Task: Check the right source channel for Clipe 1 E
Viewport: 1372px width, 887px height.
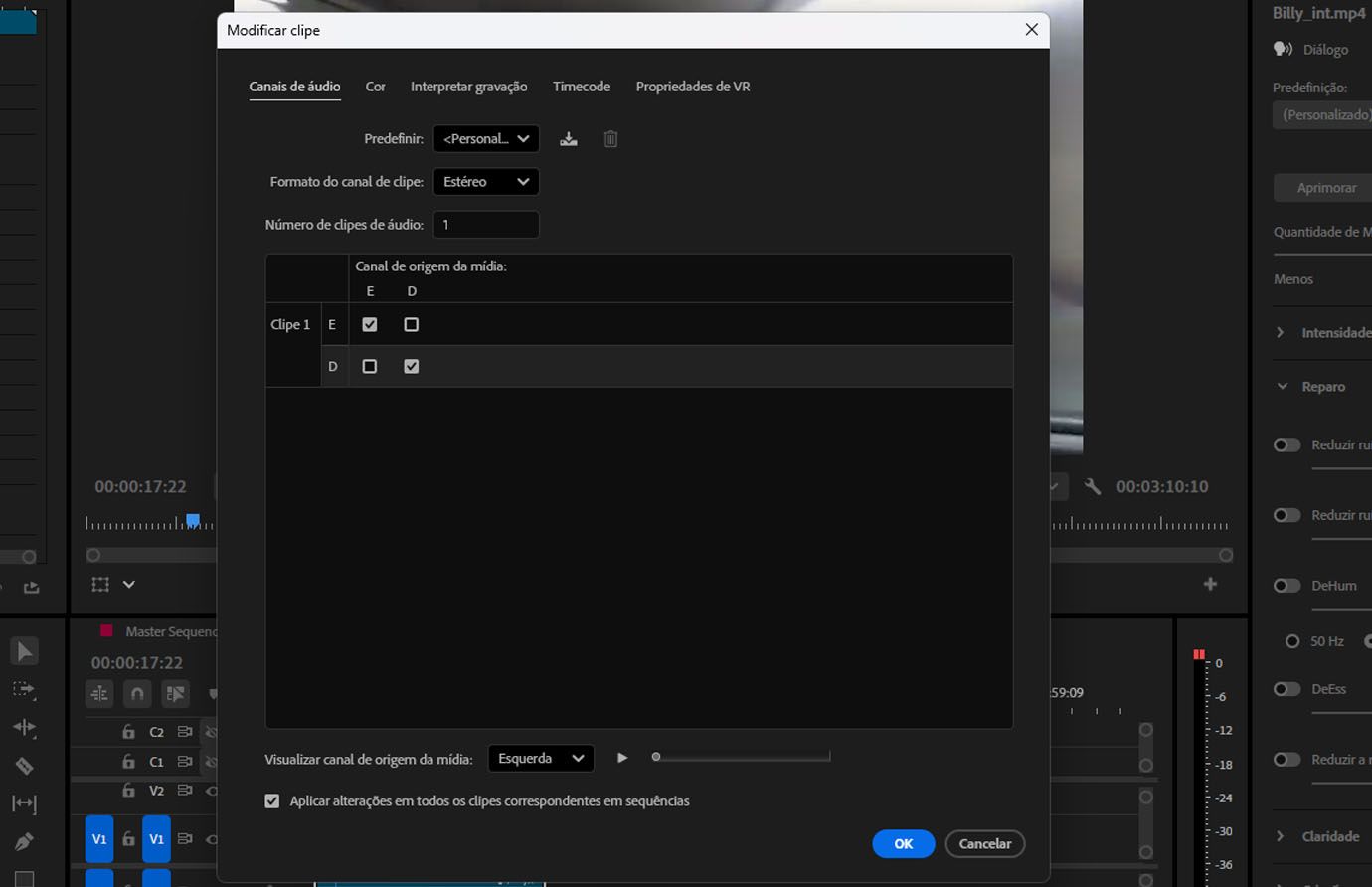Action: click(411, 324)
